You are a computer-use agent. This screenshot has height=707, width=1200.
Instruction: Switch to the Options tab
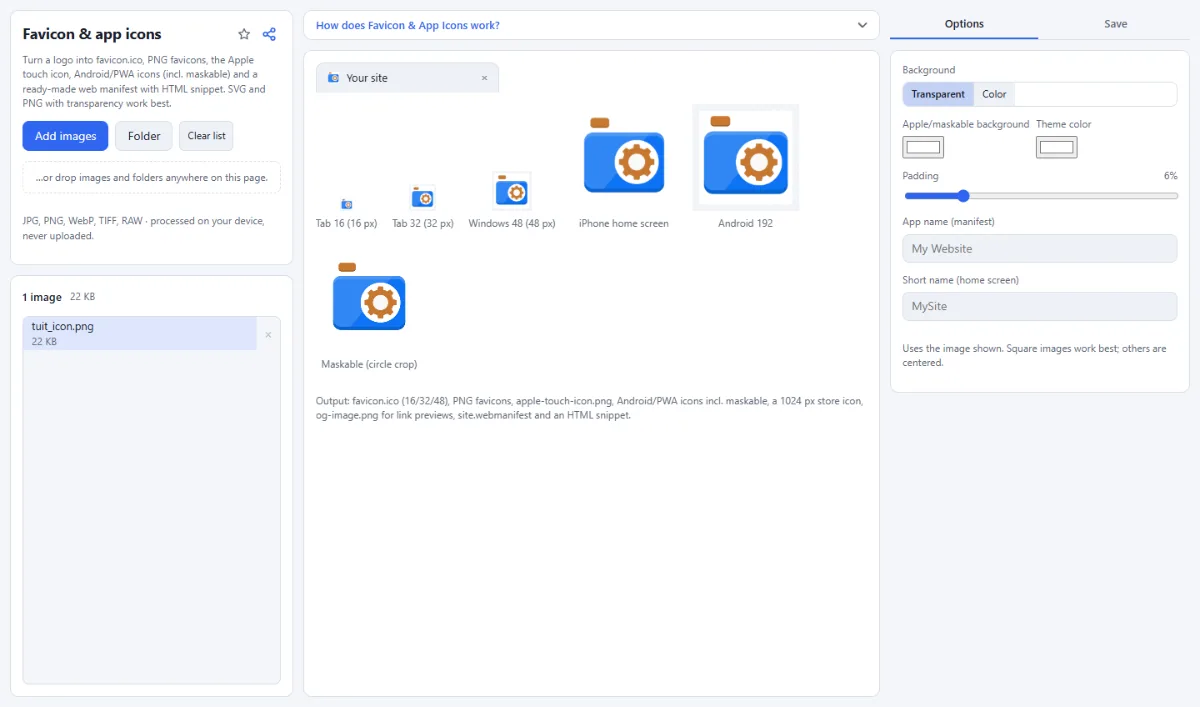coord(964,24)
